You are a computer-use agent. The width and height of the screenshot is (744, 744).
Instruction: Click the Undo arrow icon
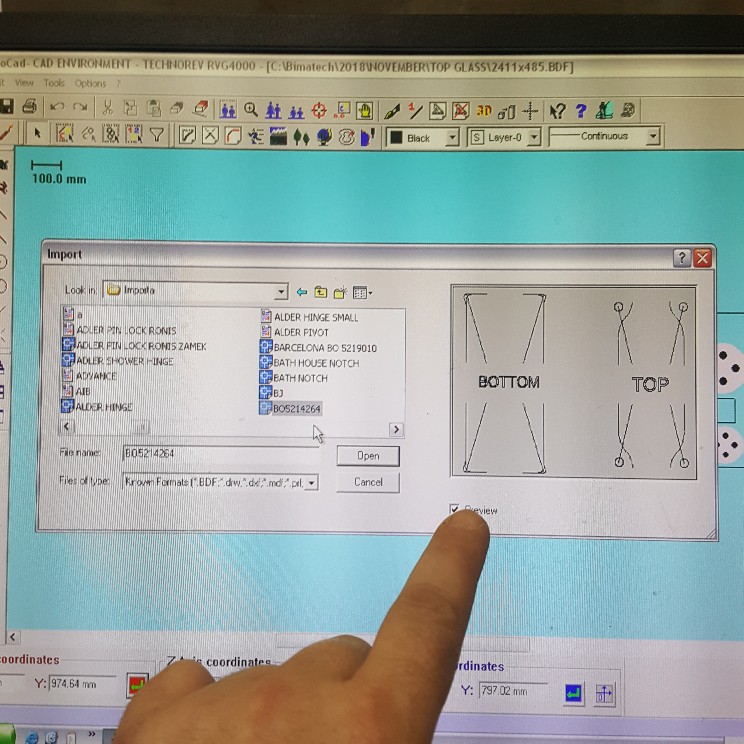coord(57,107)
